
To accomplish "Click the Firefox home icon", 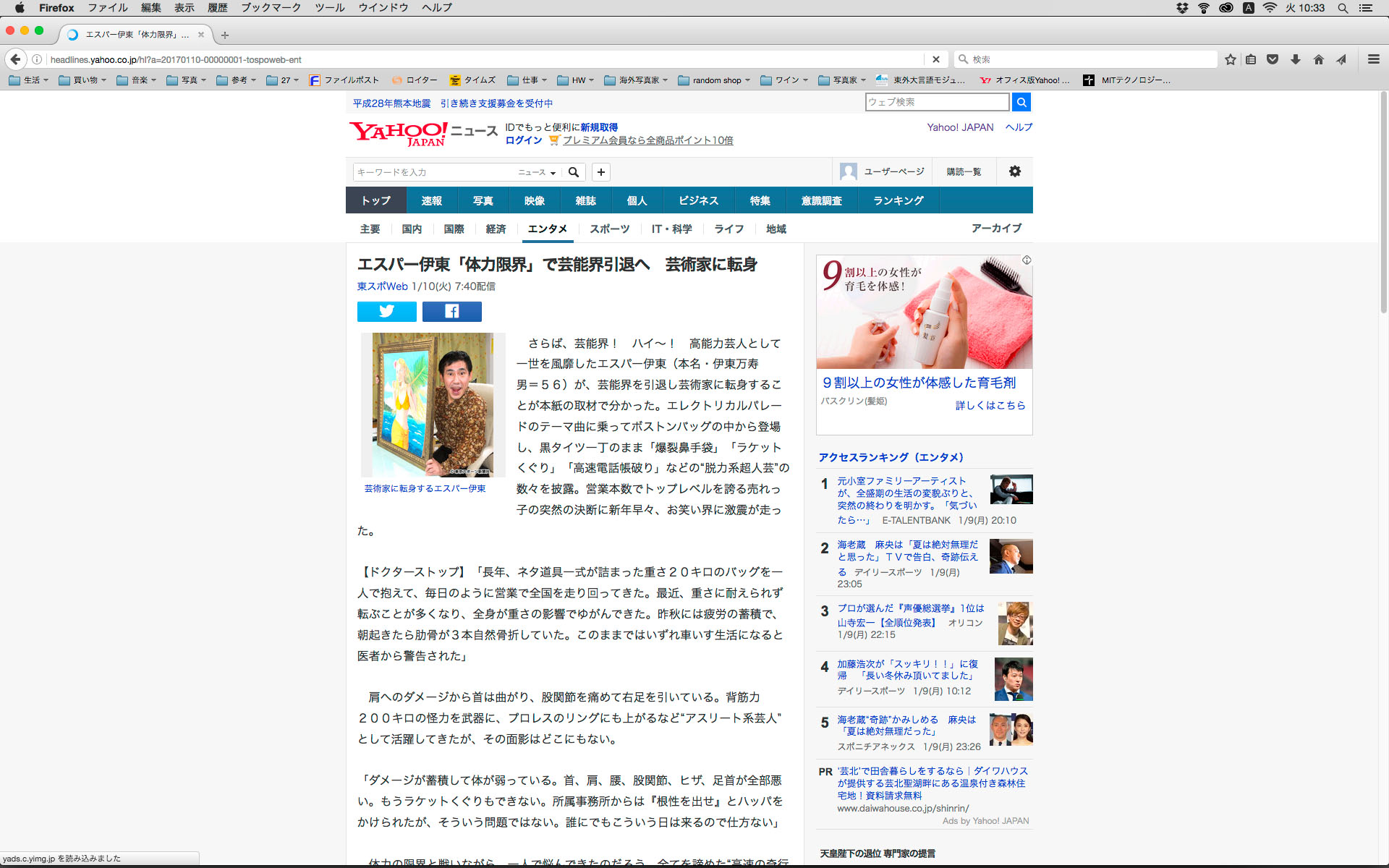I will click(1318, 59).
